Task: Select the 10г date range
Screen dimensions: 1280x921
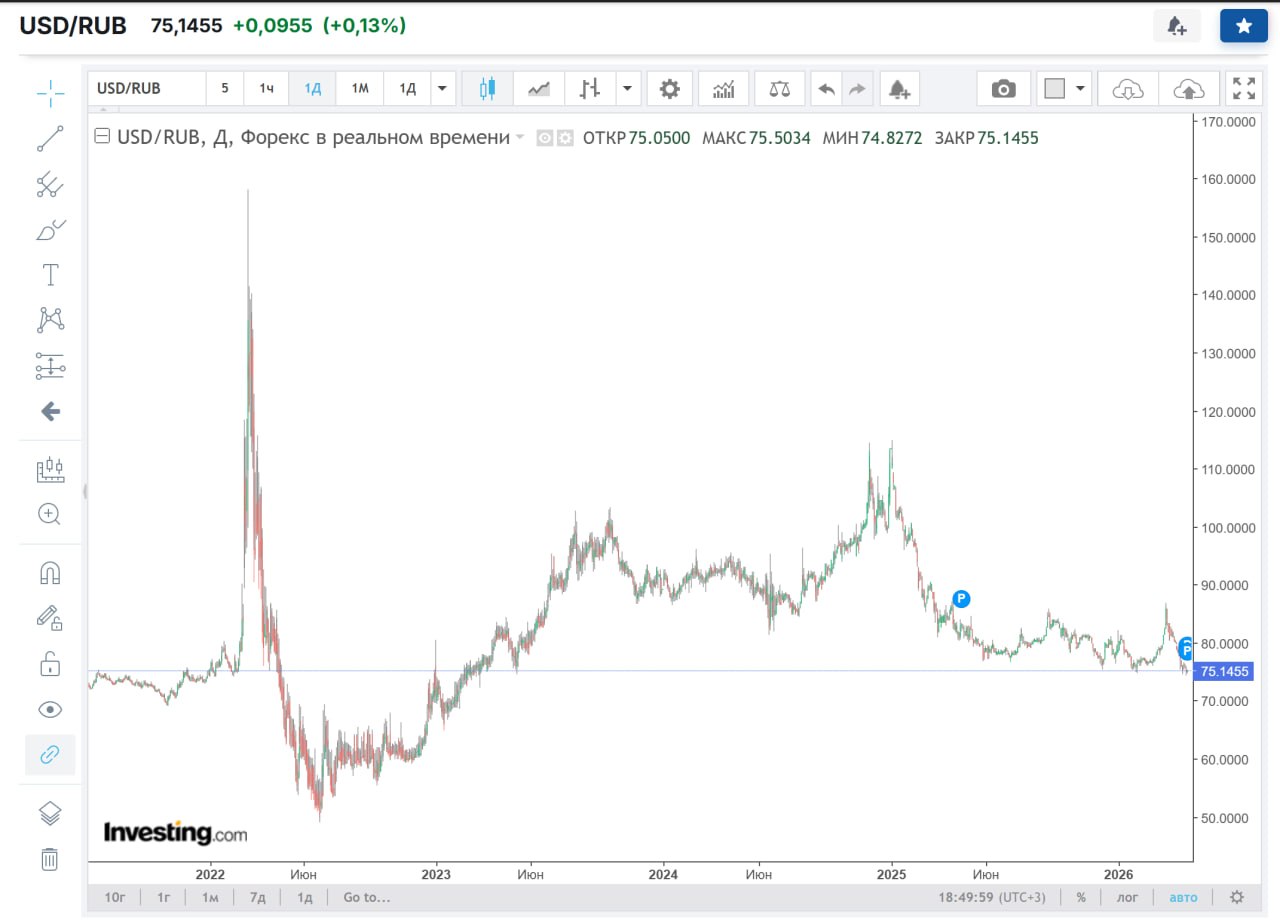Action: tap(115, 897)
